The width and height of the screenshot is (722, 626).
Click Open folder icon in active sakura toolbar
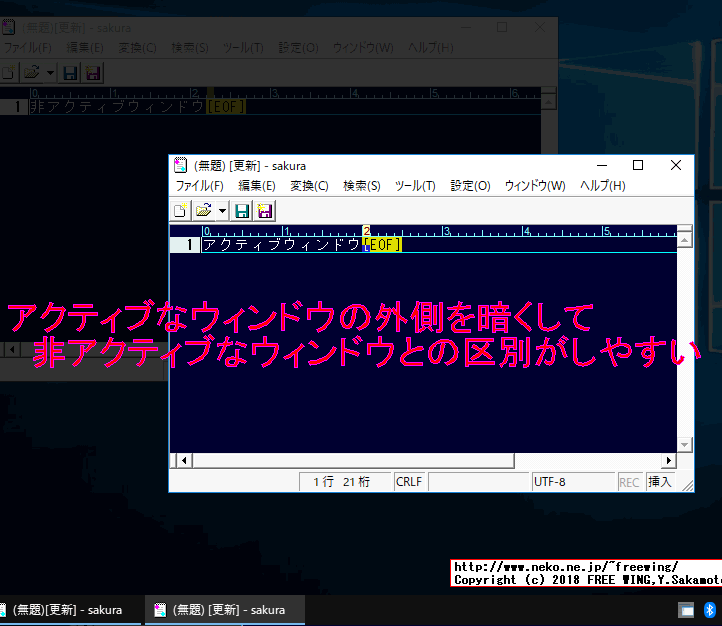(204, 211)
